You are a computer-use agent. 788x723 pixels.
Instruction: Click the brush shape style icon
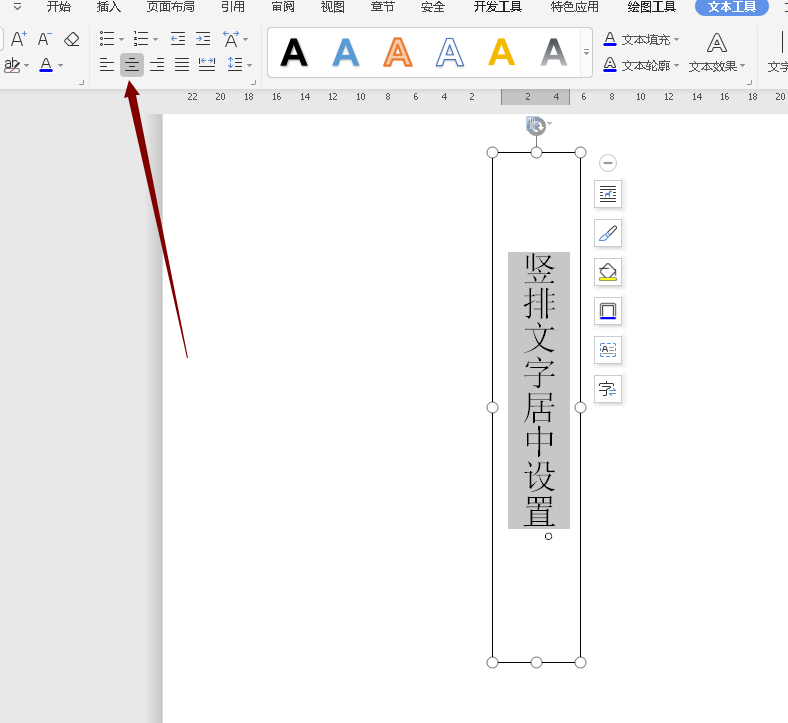(x=607, y=233)
